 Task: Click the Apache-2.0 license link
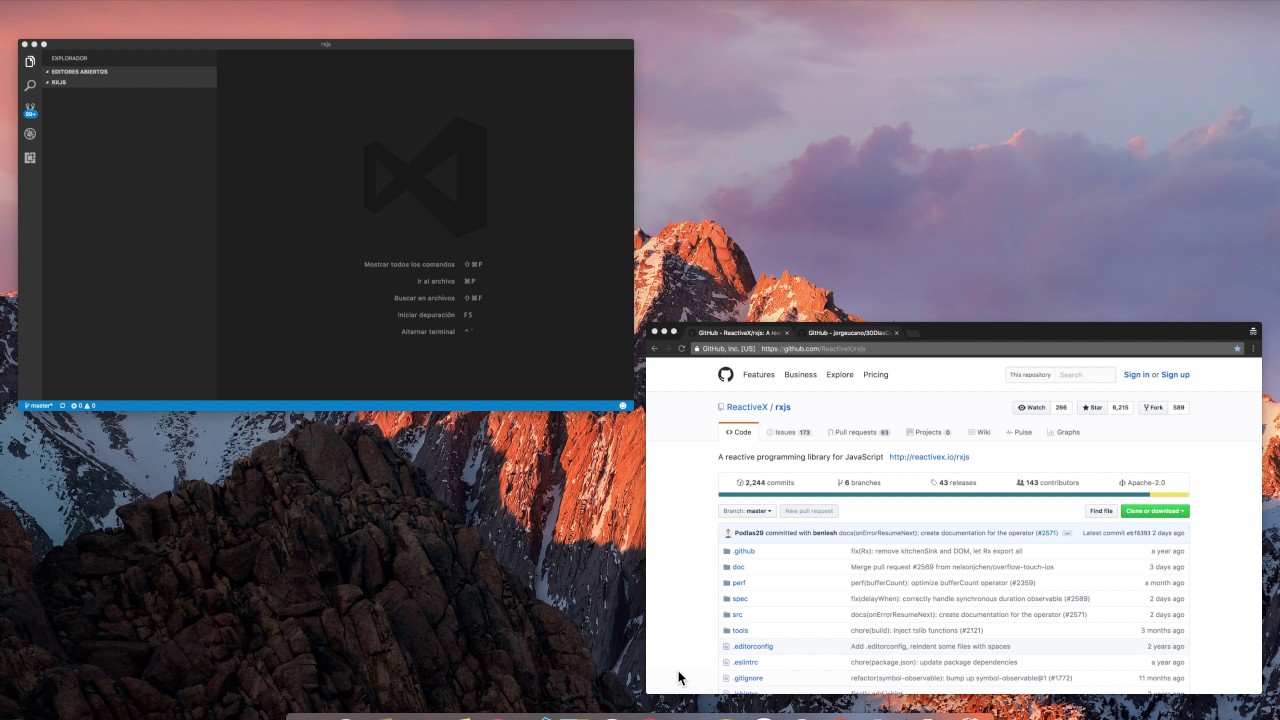tap(1142, 483)
